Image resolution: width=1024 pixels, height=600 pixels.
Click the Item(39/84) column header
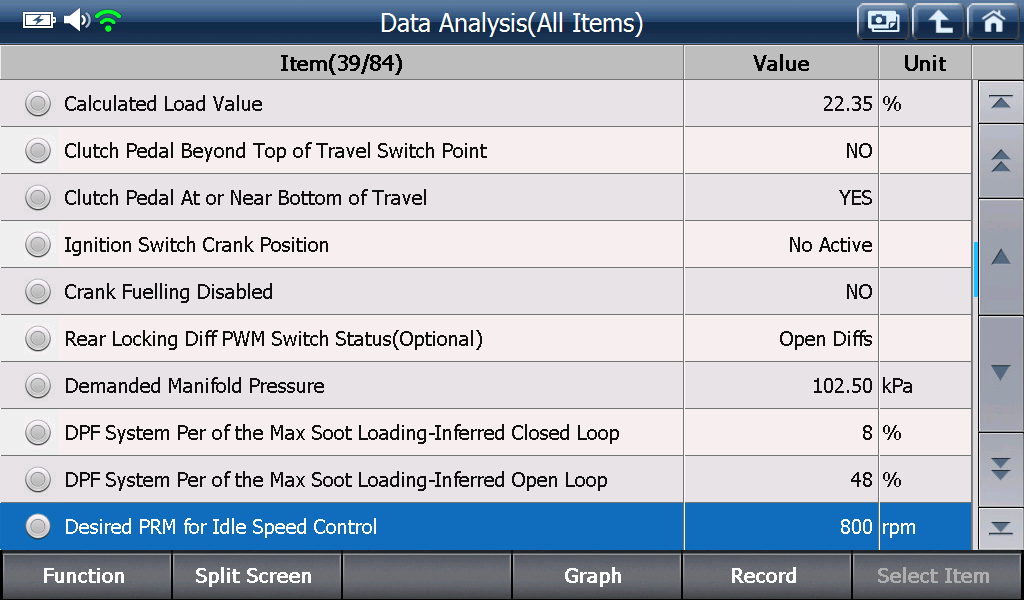[x=342, y=63]
